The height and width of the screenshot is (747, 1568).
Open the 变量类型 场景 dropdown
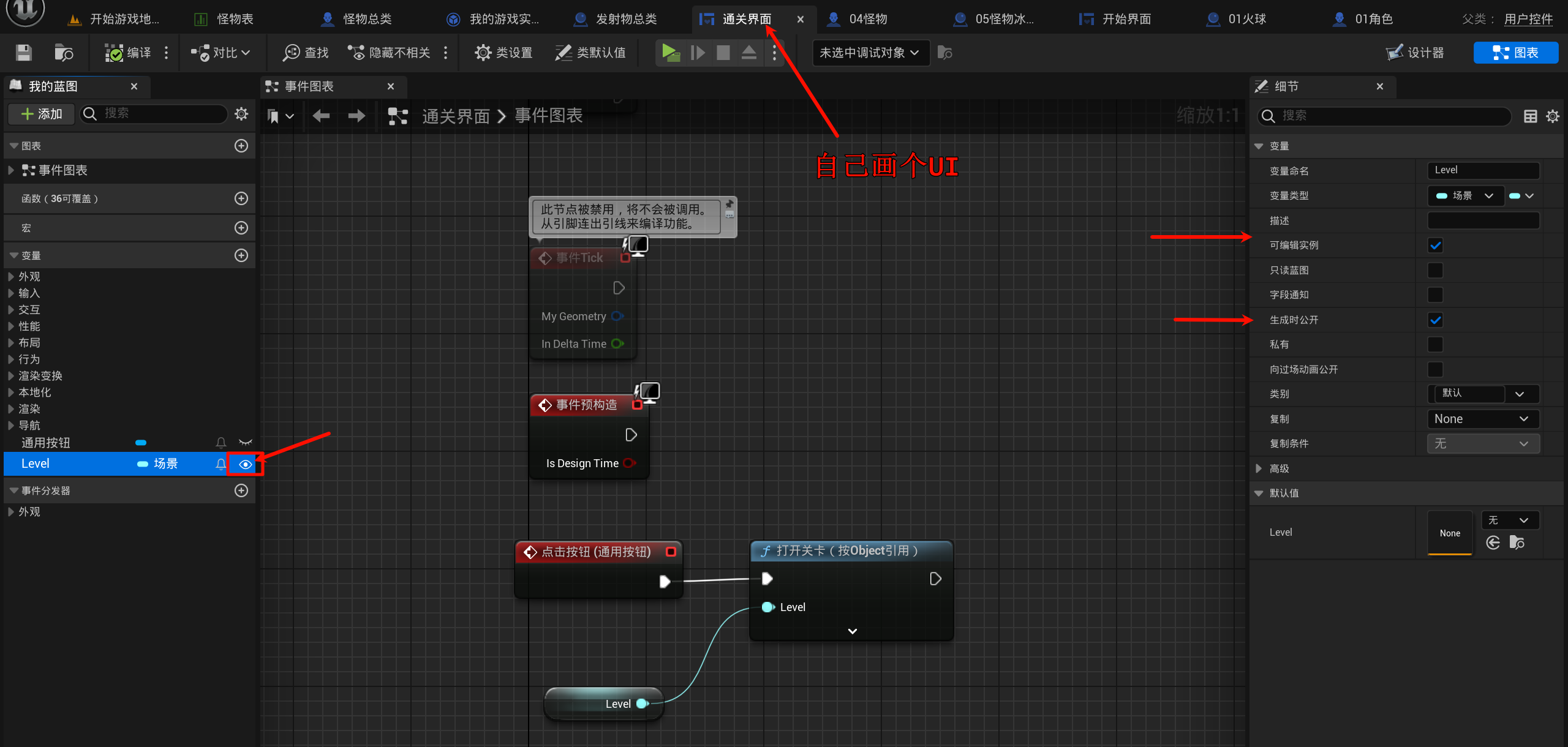click(x=1465, y=196)
